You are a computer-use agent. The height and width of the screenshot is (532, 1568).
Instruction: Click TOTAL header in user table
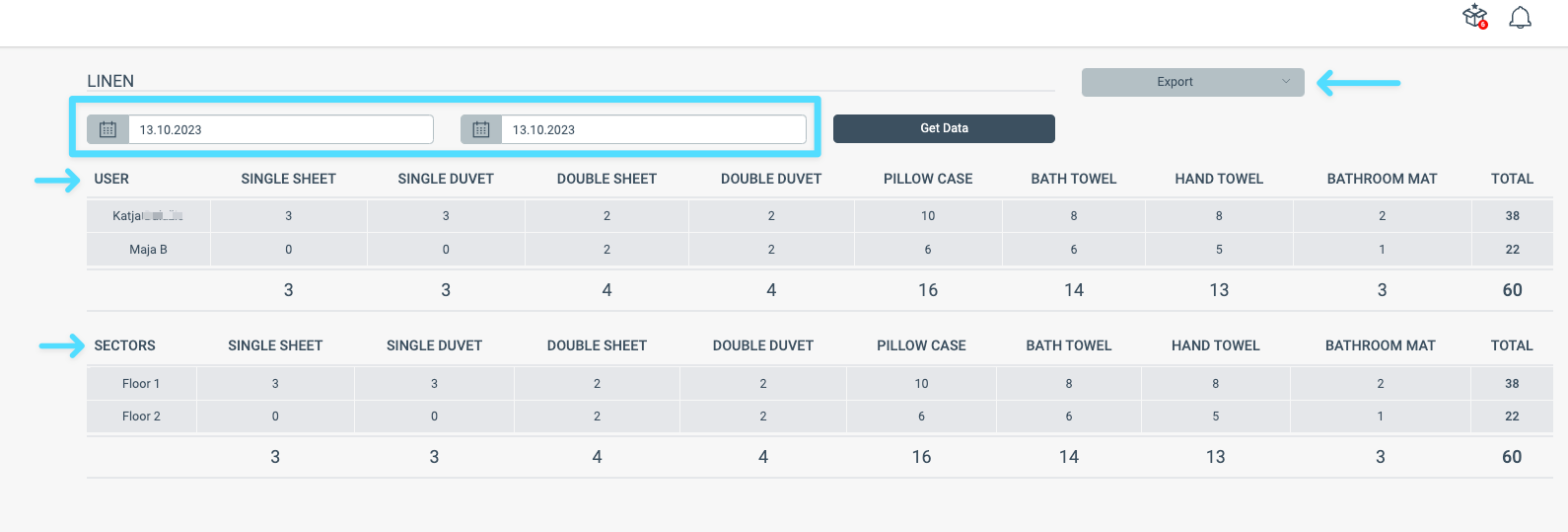[1512, 179]
